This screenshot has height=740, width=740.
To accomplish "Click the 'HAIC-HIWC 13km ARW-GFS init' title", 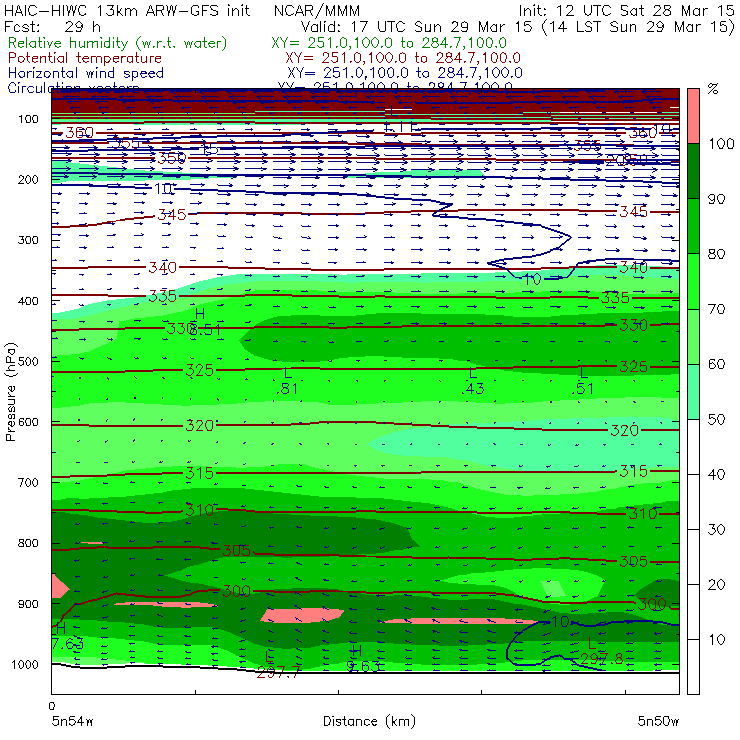I will [127, 10].
